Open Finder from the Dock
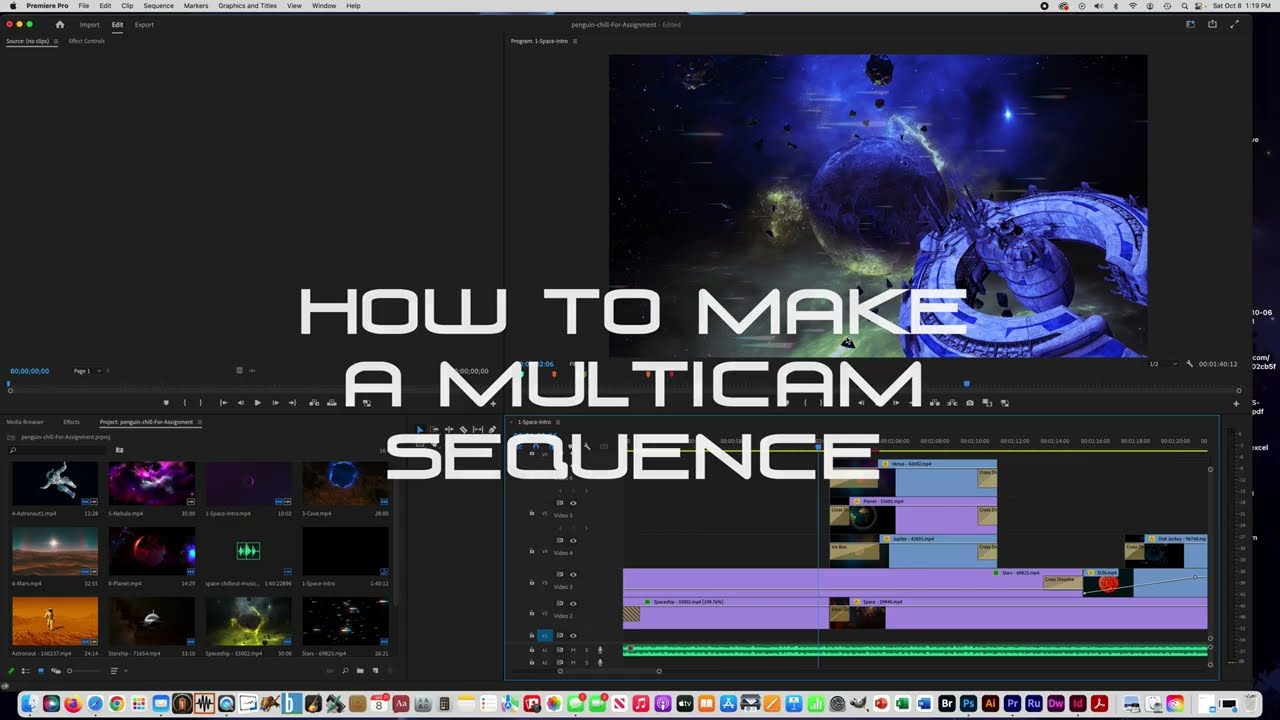Viewport: 1280px width, 720px height. 29,704
